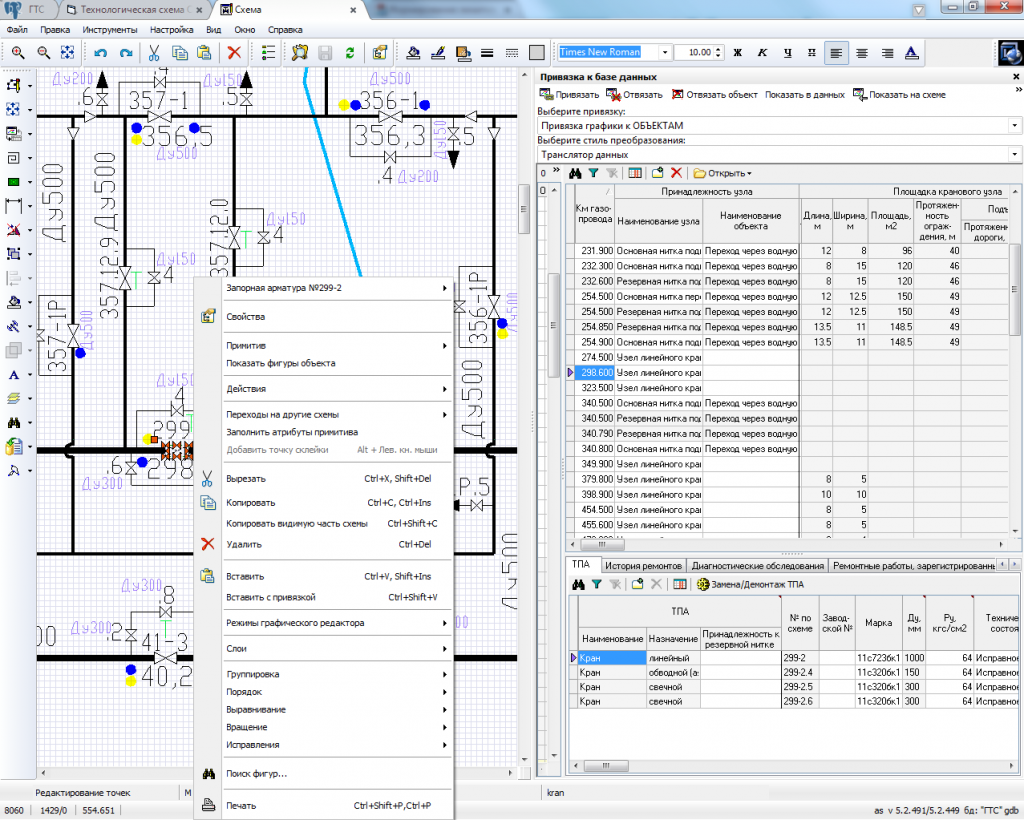Screen dimensions: 1024x820
Task: Toggle underline Ч formatting
Action: [x=788, y=53]
